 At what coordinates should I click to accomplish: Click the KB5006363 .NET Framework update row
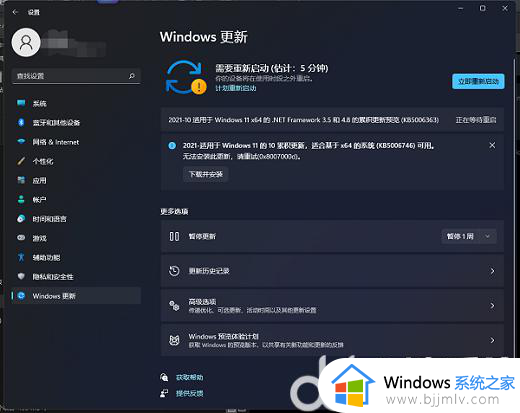point(332,120)
